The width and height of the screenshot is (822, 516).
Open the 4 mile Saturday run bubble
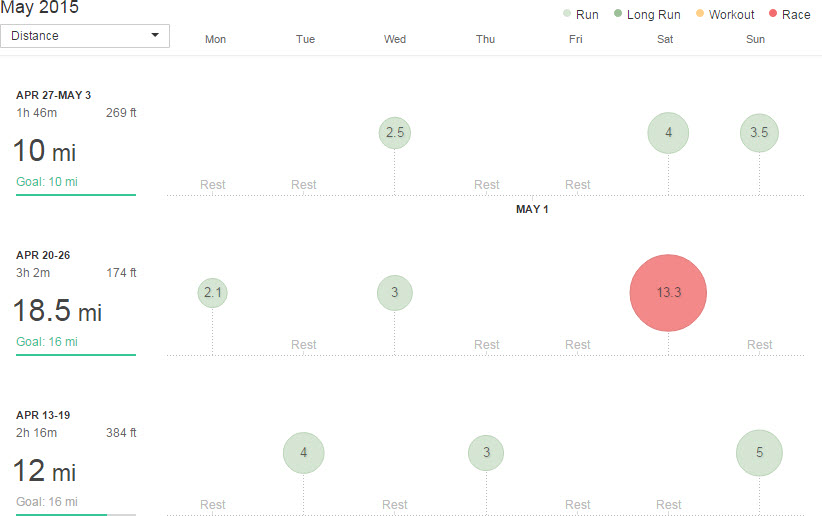click(668, 133)
